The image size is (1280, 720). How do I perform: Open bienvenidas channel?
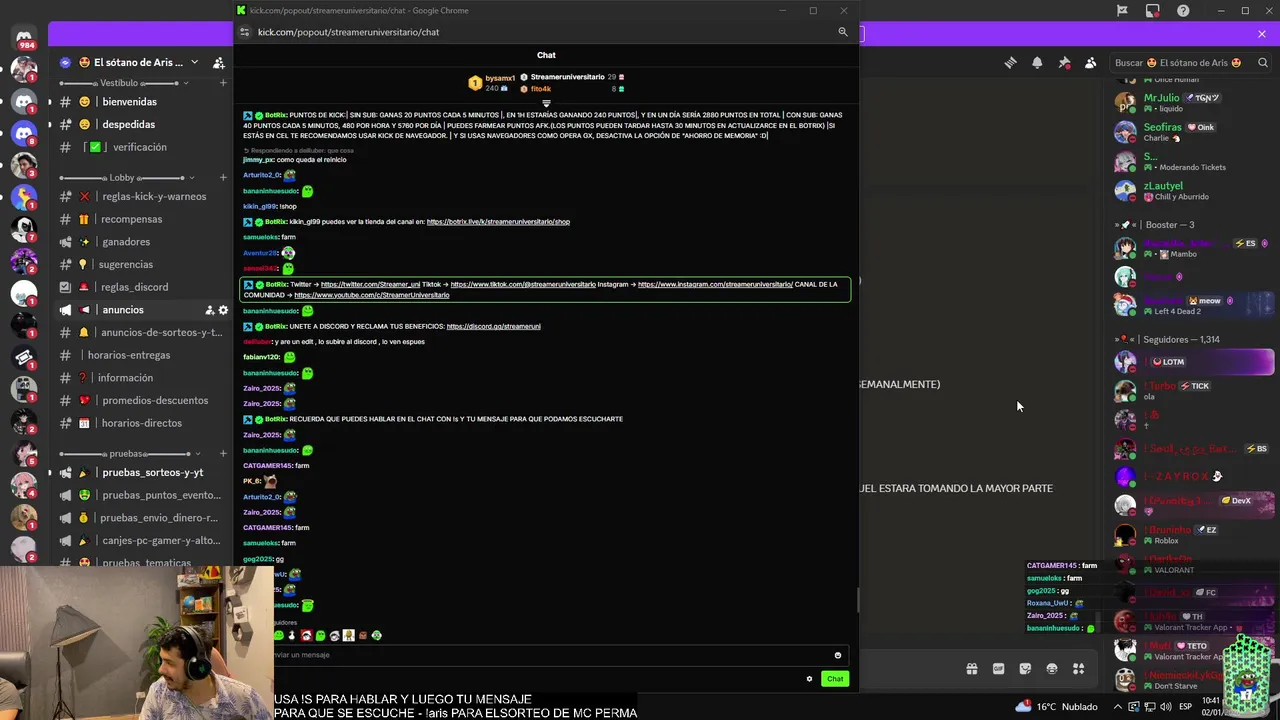pos(140,102)
